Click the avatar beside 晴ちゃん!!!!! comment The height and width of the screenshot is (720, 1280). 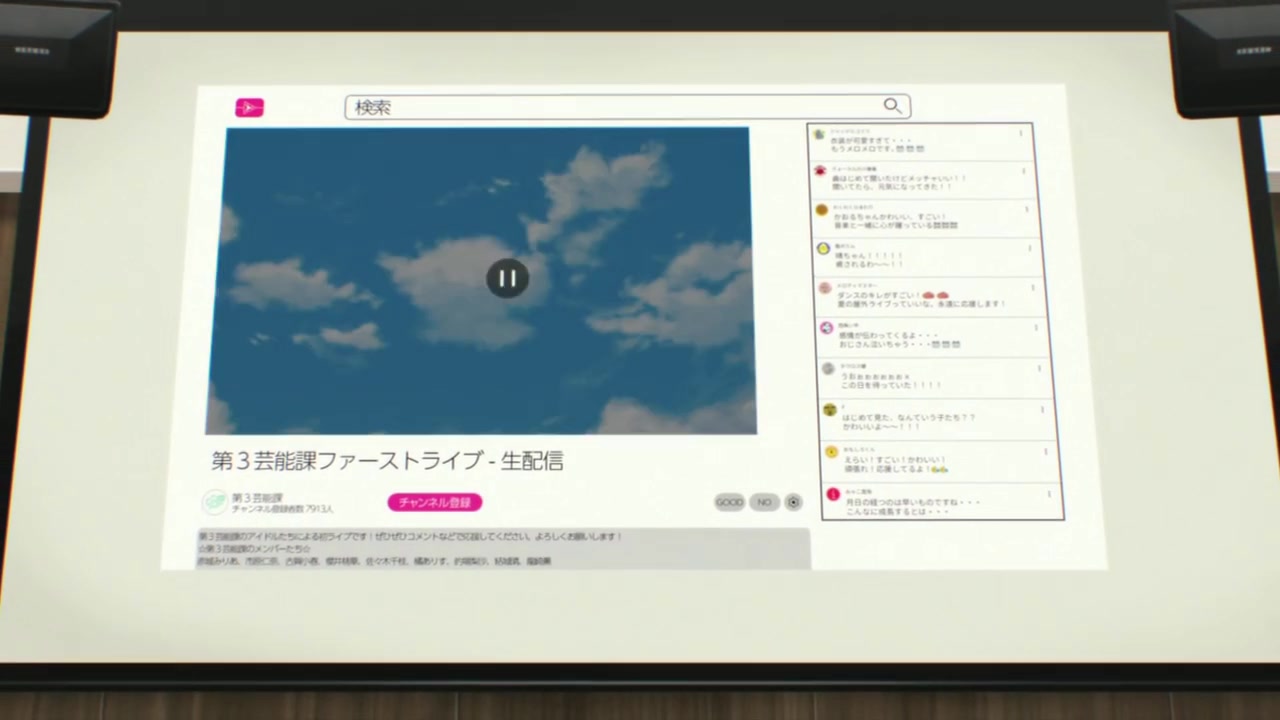click(x=823, y=248)
